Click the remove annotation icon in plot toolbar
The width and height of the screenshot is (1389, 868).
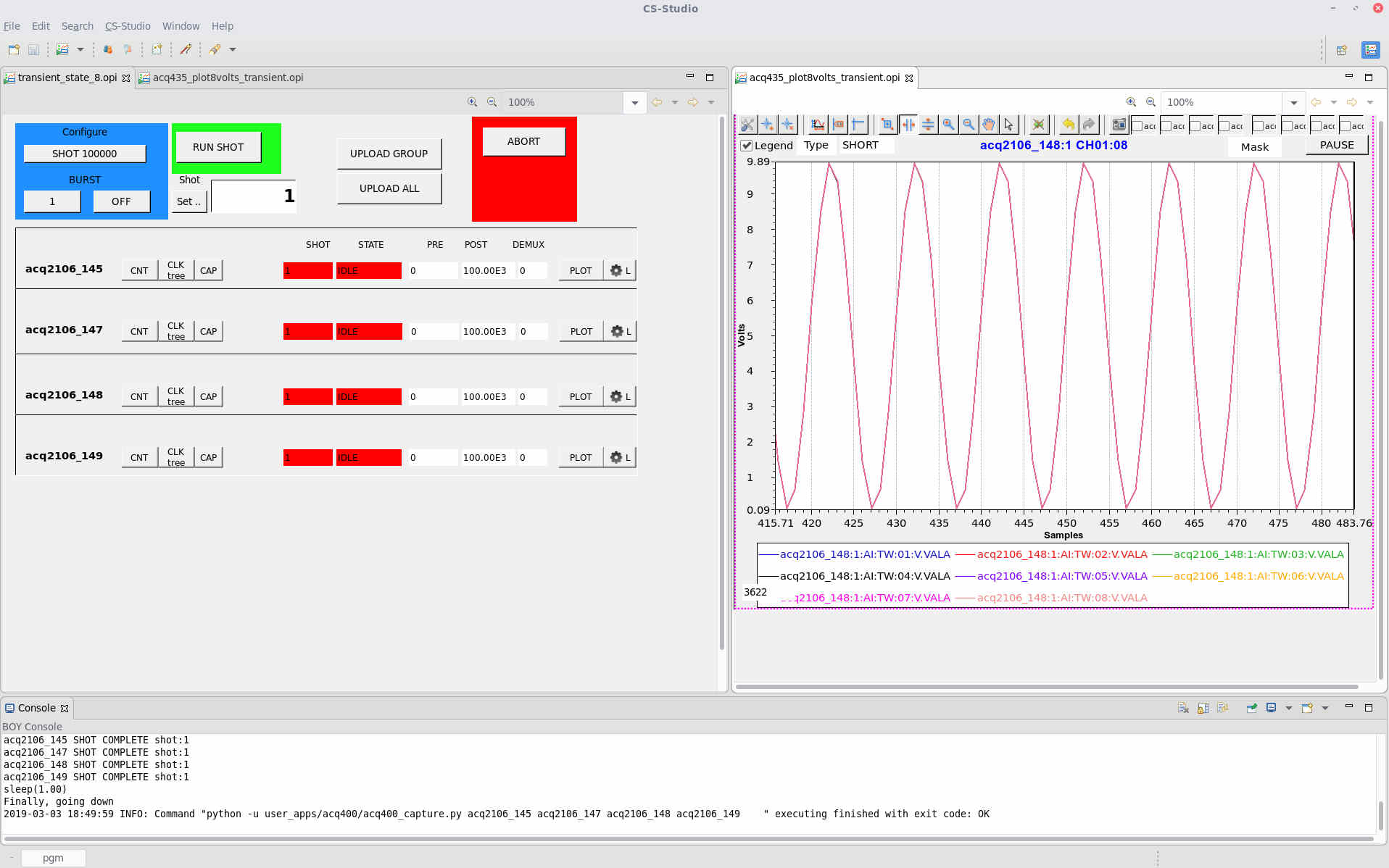pos(788,125)
